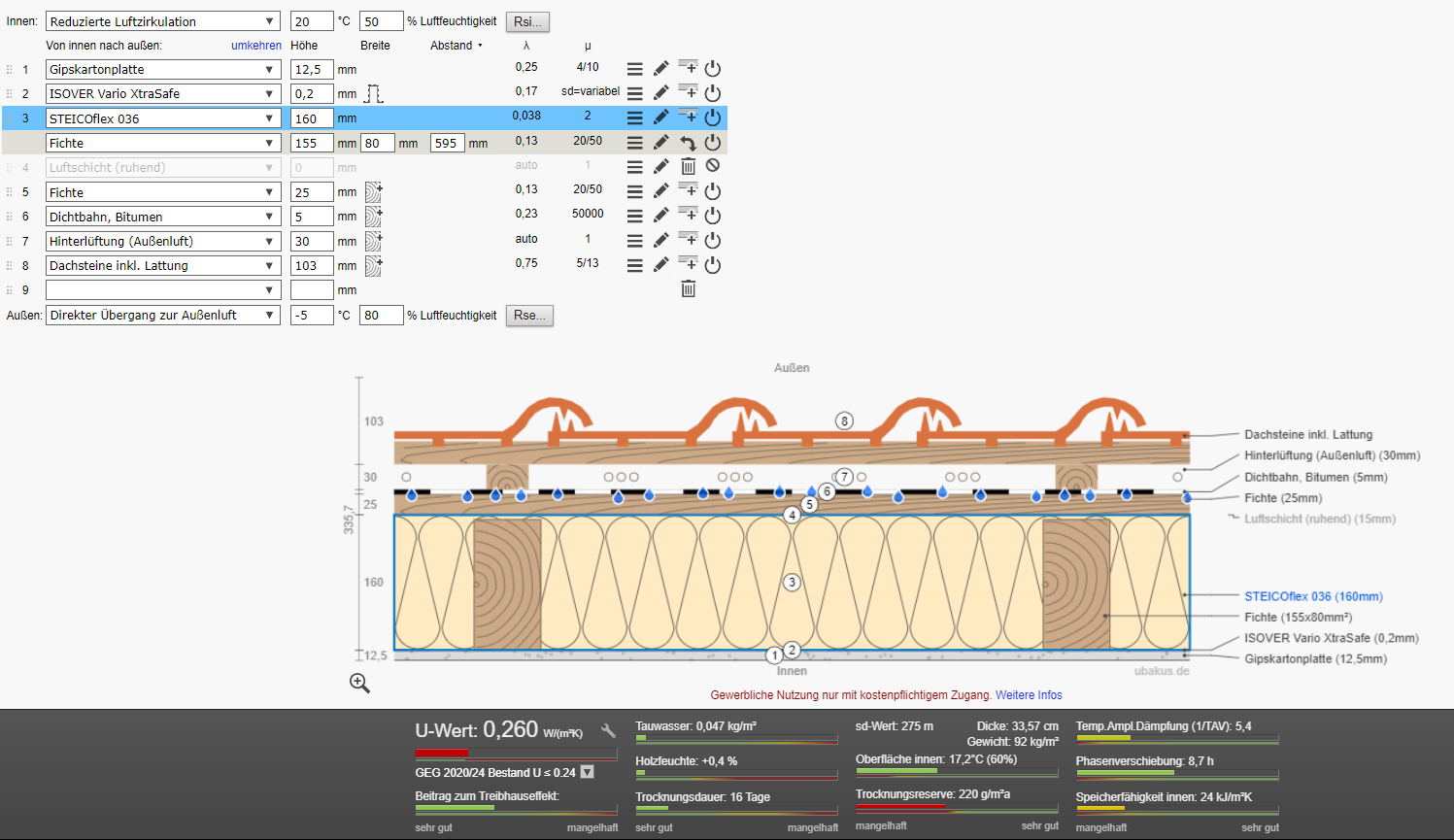Insert a layer after STEICOflex 036

(x=688, y=116)
